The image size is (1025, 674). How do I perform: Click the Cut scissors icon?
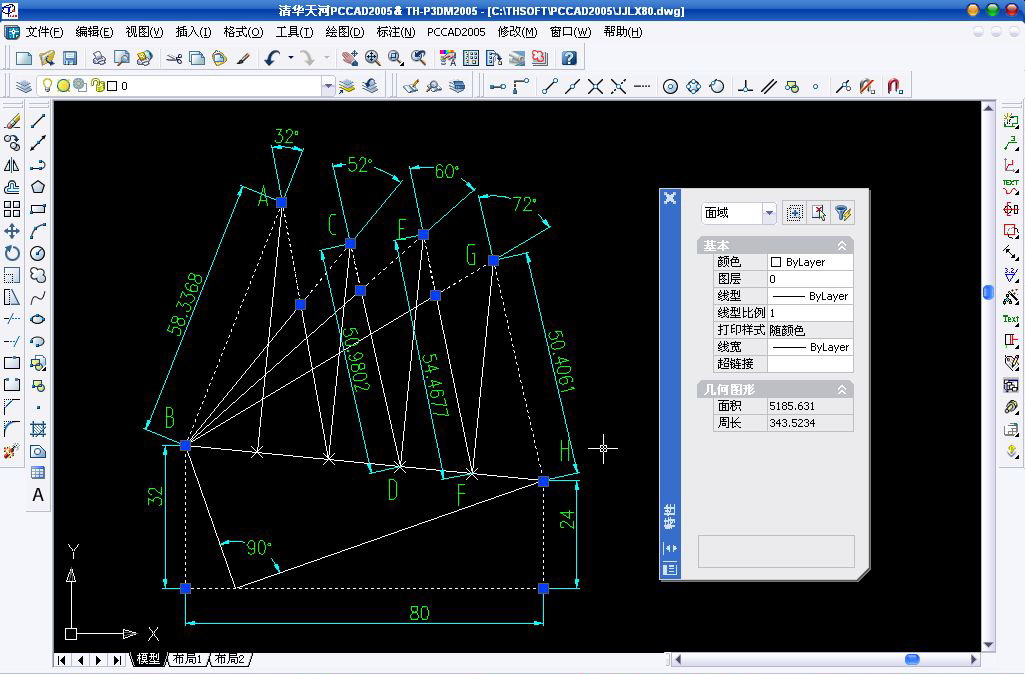tap(174, 58)
